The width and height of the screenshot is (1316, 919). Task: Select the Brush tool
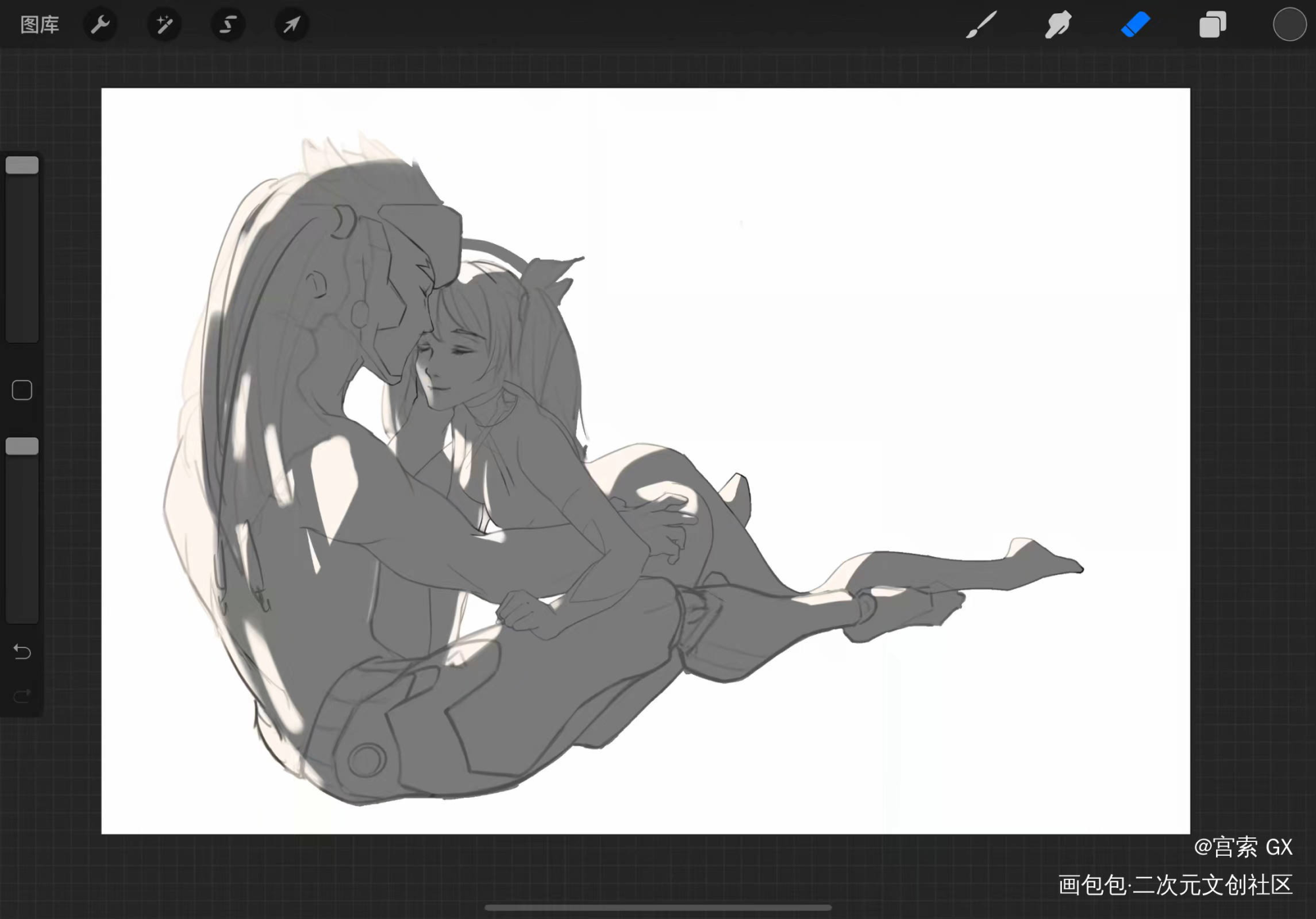point(981,25)
